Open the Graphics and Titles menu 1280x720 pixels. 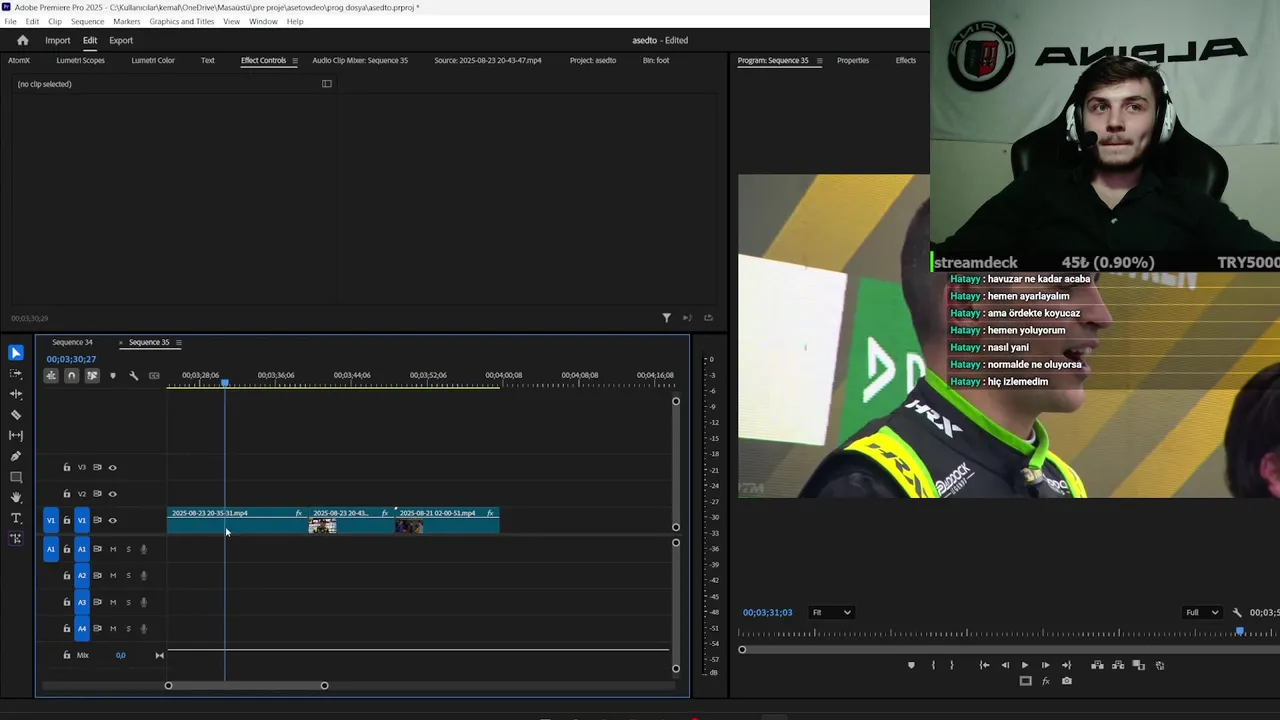(181, 21)
